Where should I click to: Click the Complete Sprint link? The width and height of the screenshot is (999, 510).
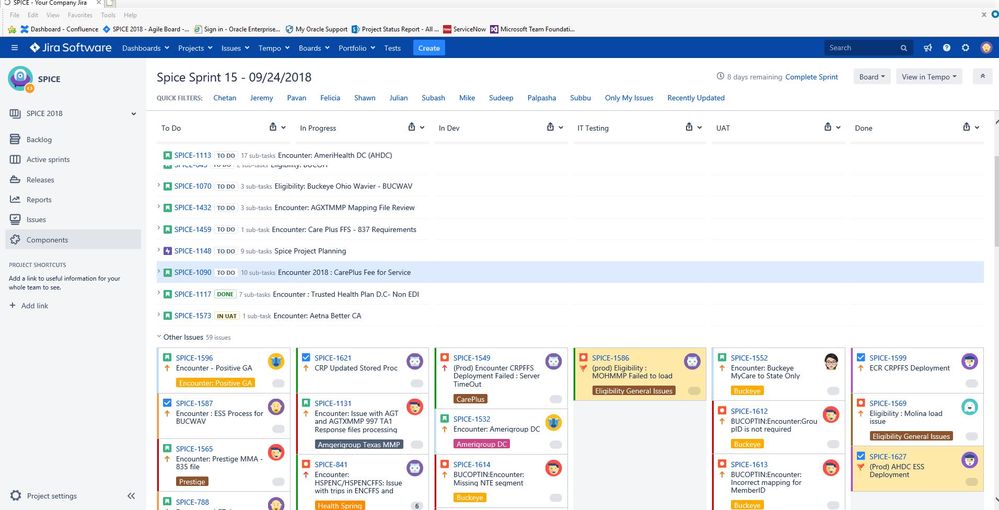click(x=811, y=76)
